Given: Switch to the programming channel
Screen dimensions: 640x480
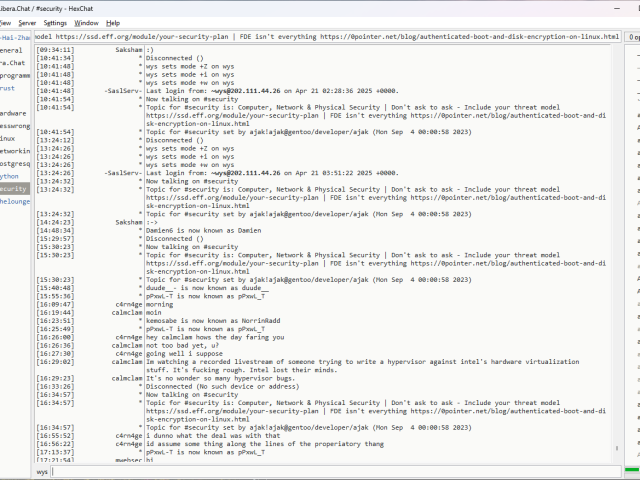Looking at the screenshot, I should tap(14, 75).
